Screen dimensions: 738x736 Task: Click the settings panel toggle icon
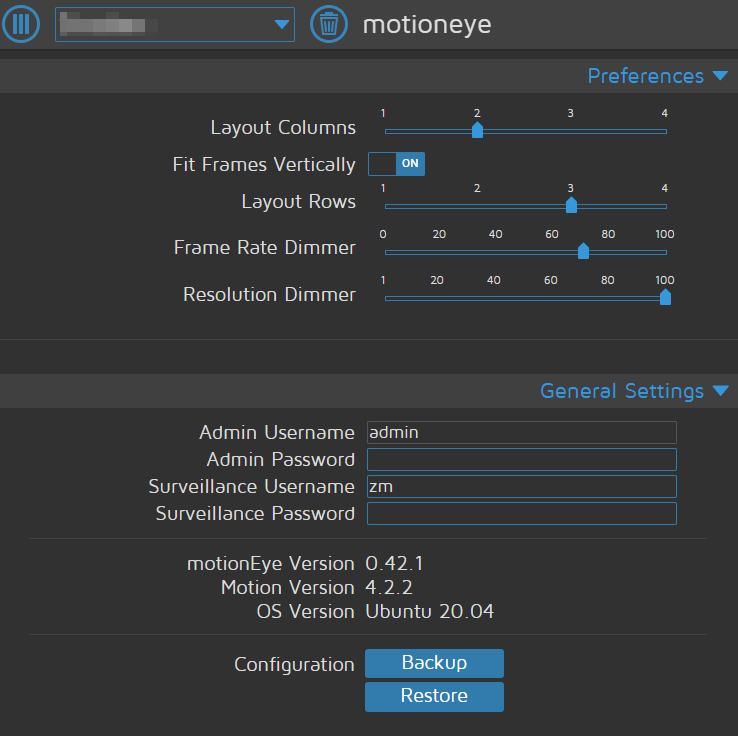click(x=21, y=24)
